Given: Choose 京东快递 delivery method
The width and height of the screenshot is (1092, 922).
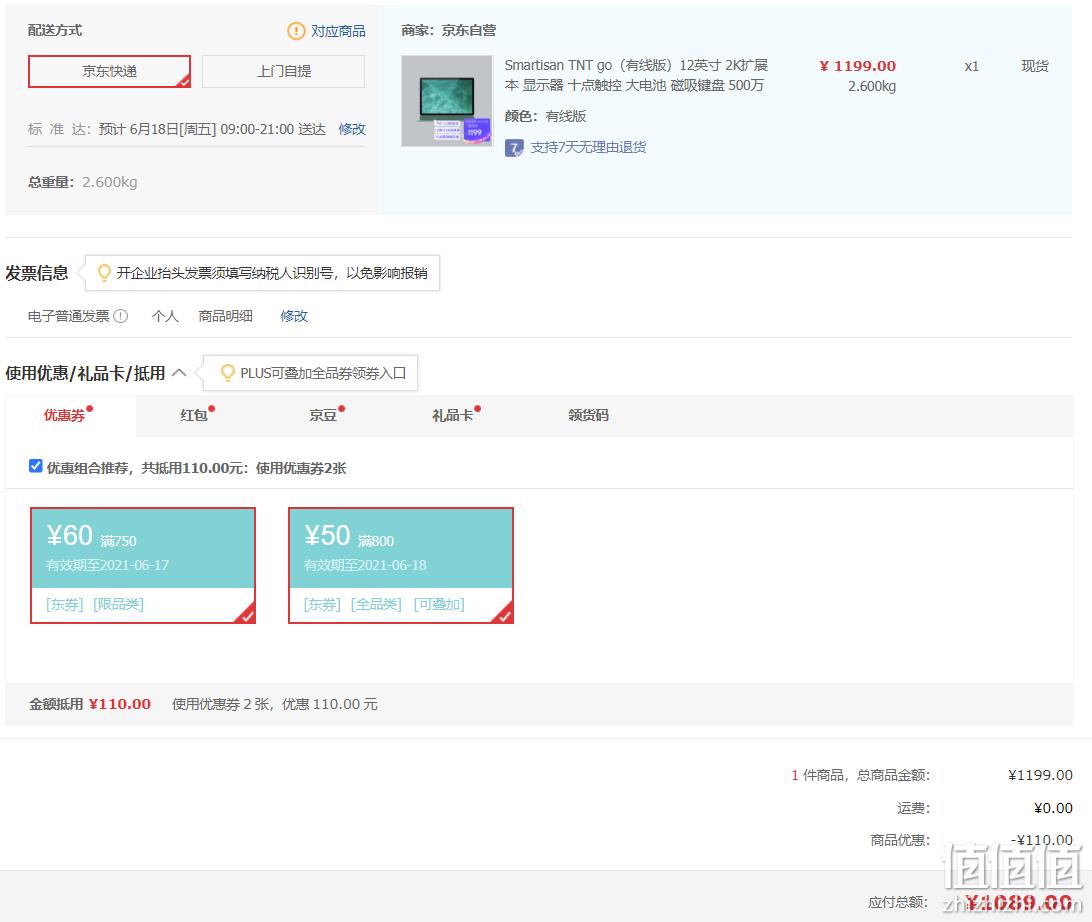Looking at the screenshot, I should [109, 71].
